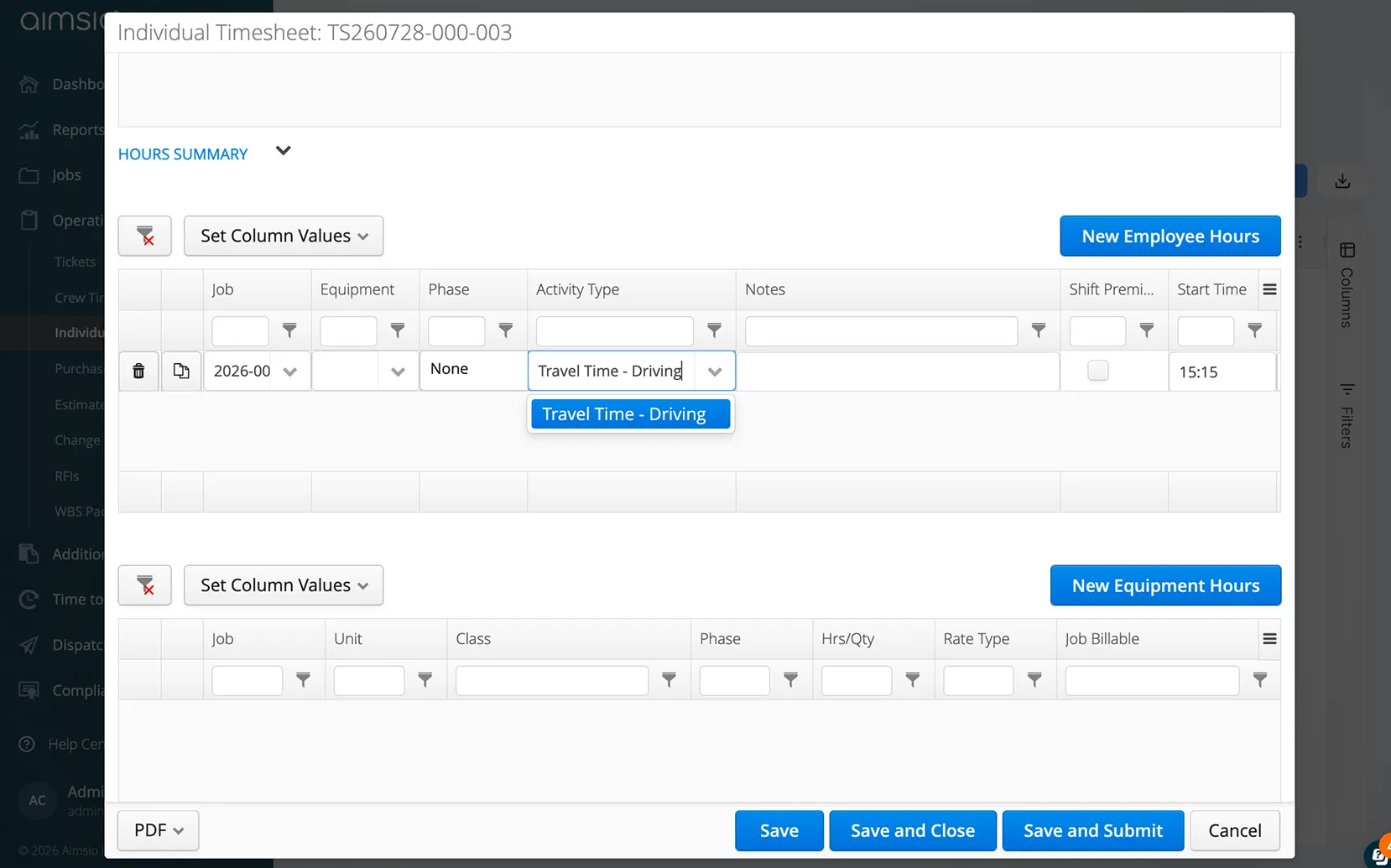
Task: Open the Activity Type dropdown arrow
Action: pos(715,372)
